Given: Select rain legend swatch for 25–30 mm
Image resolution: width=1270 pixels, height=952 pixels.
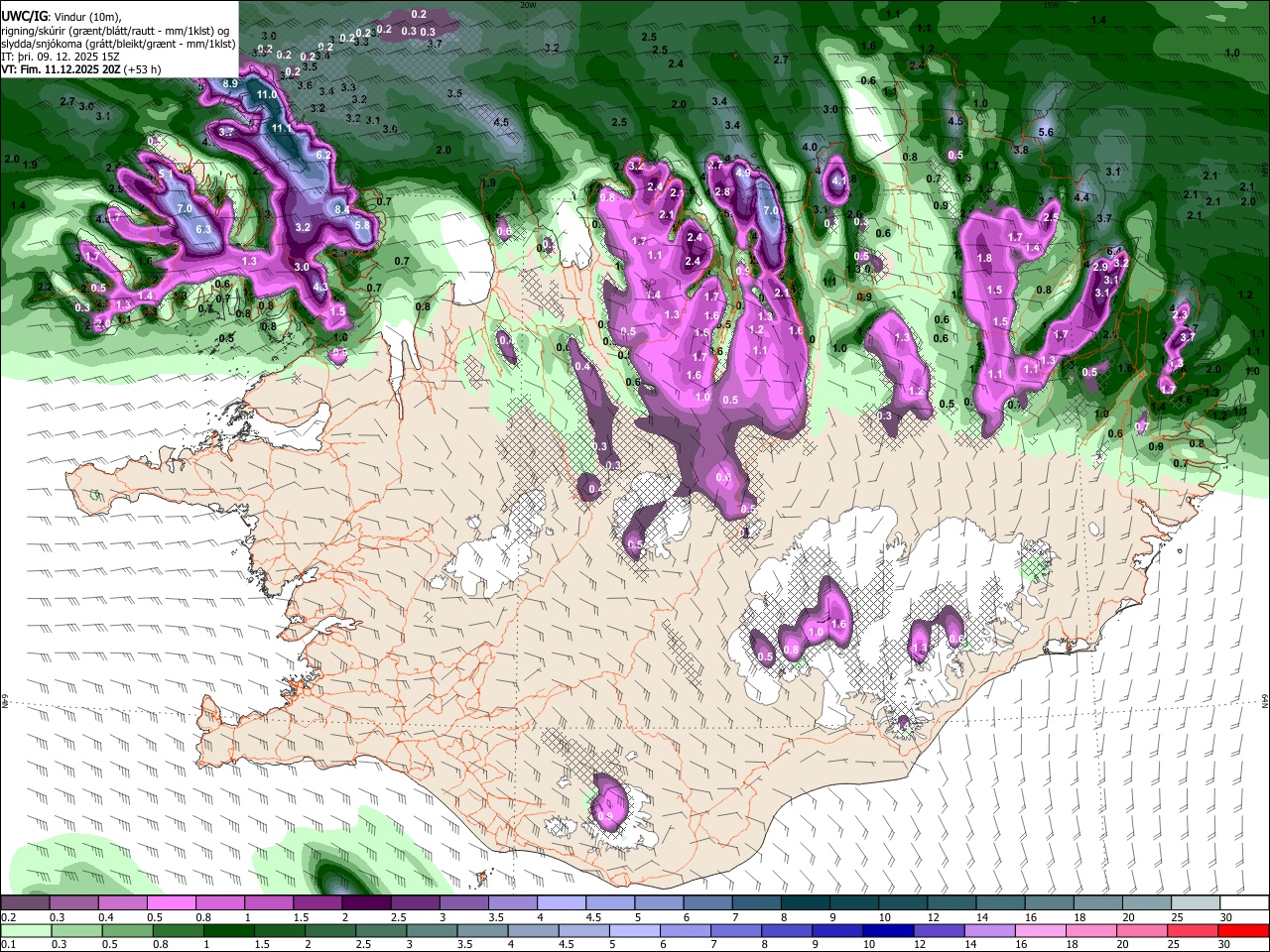Looking at the screenshot, I should (1194, 930).
